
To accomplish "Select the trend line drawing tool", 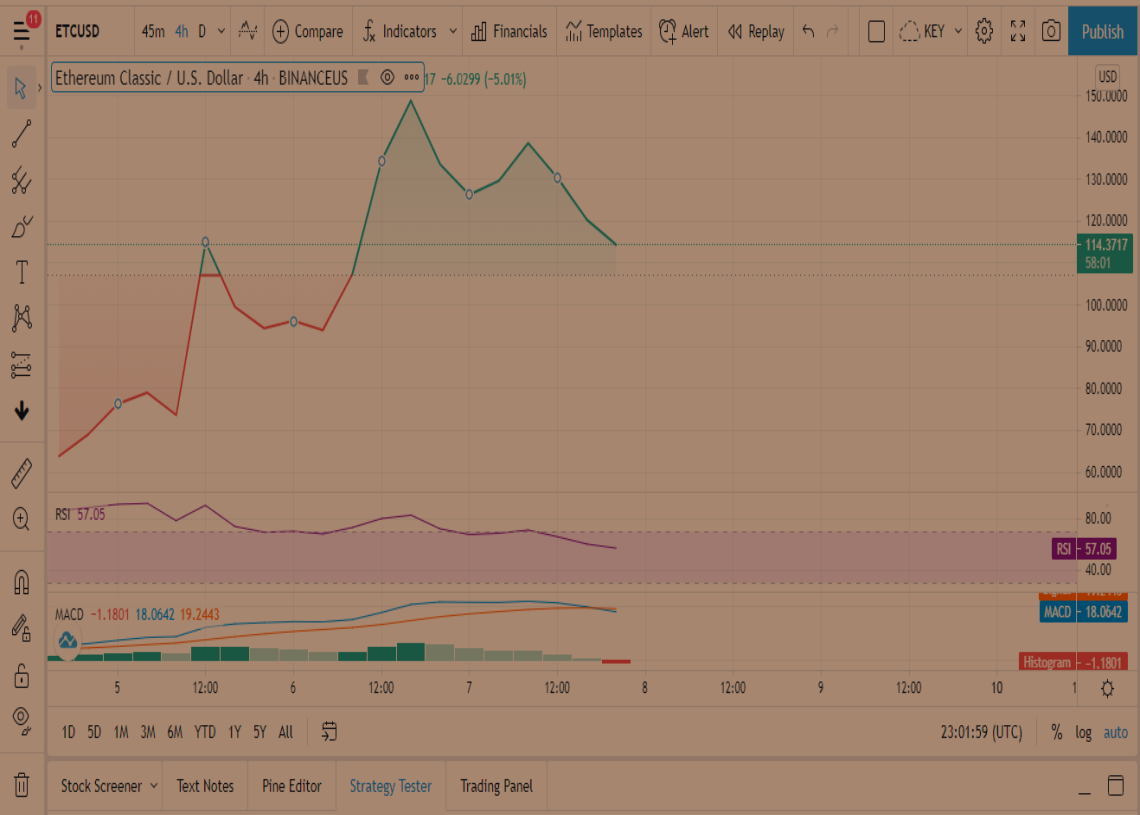I will click(x=22, y=134).
